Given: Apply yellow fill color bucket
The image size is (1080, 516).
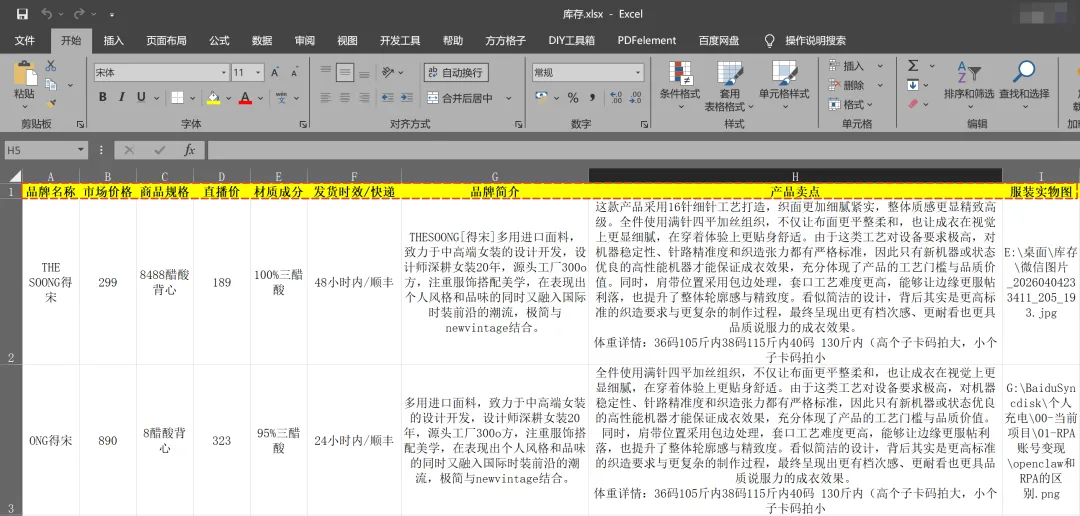Looking at the screenshot, I should pos(214,97).
